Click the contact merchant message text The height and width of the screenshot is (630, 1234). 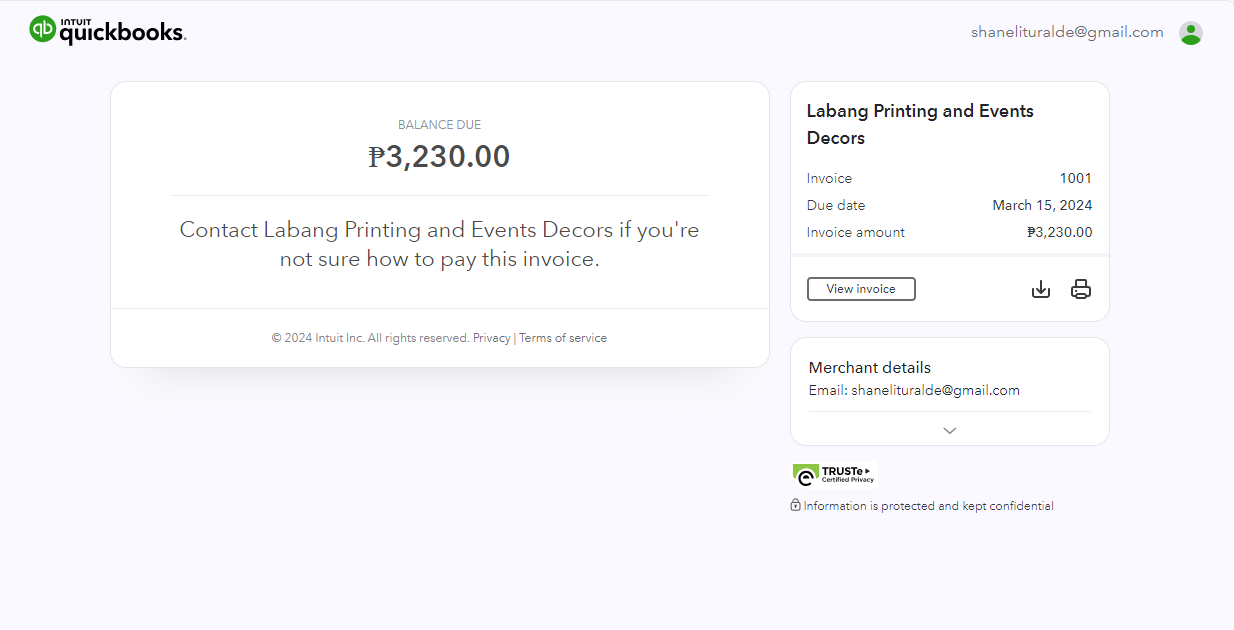439,244
